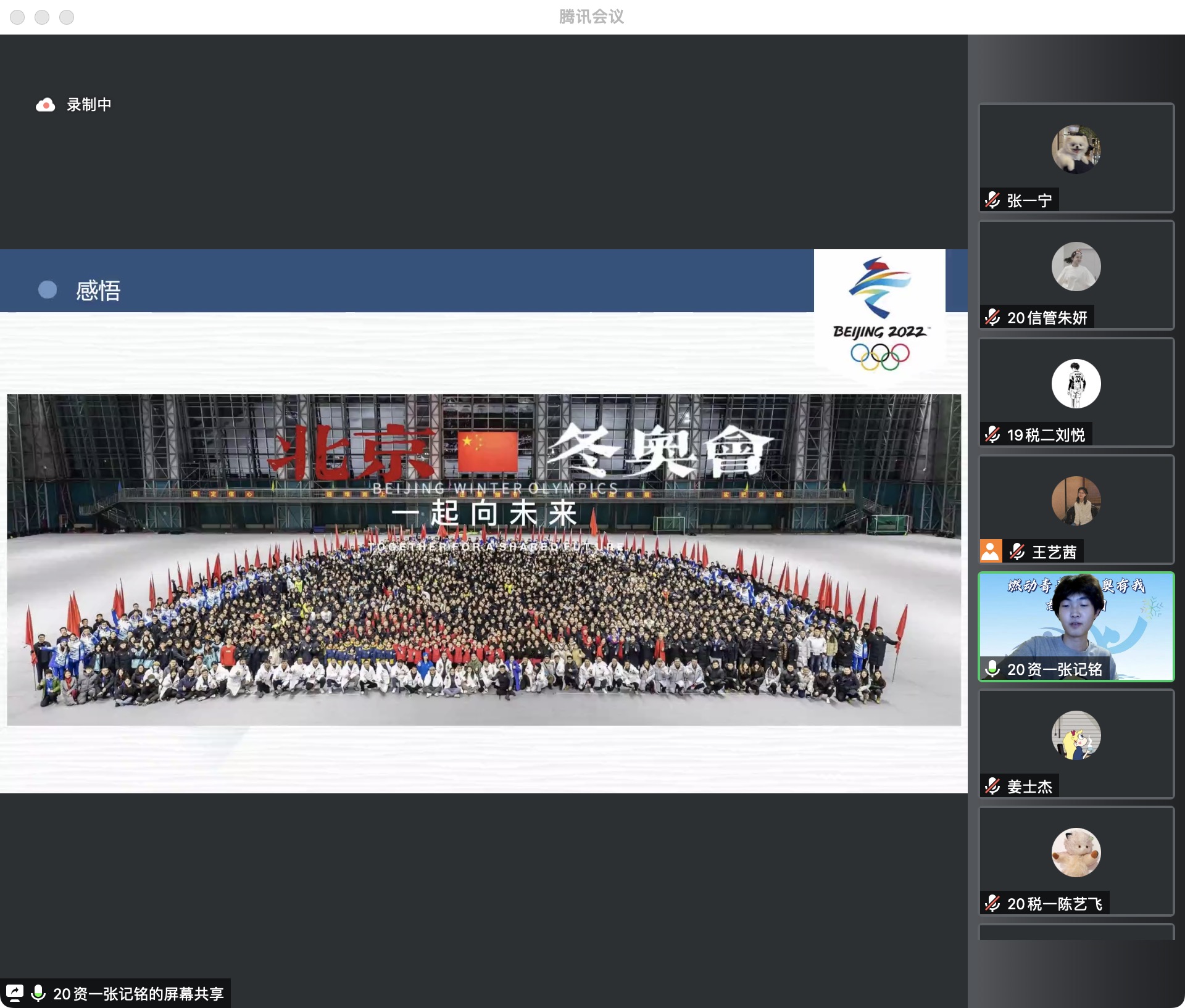Viewport: 1185px width, 1008px height.
Task: Click microphone icon in screen-share status bar
Action: 38,993
